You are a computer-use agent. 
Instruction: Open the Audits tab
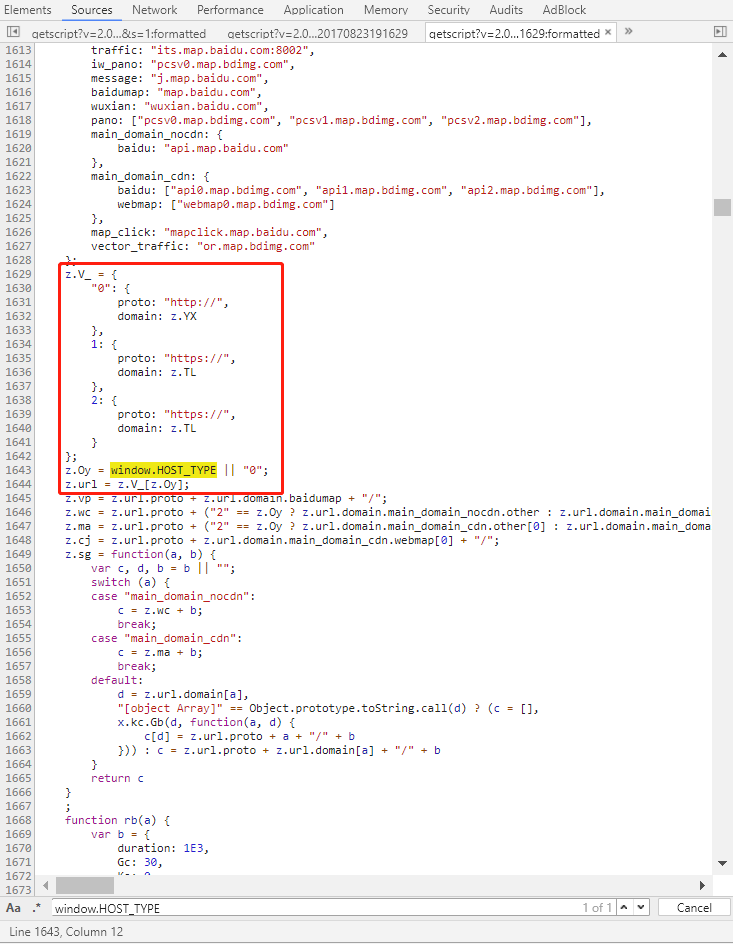pos(506,10)
